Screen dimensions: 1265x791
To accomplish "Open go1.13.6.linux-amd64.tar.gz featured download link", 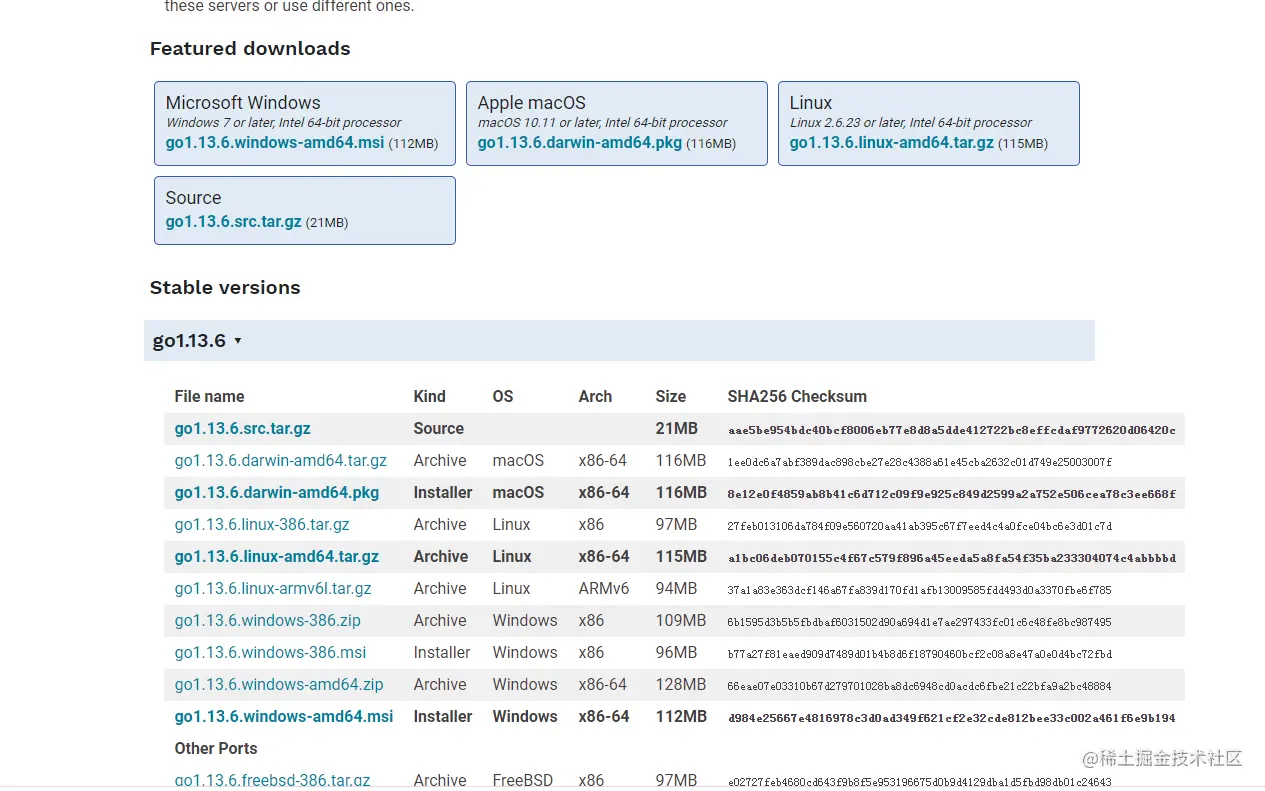I will tap(892, 143).
